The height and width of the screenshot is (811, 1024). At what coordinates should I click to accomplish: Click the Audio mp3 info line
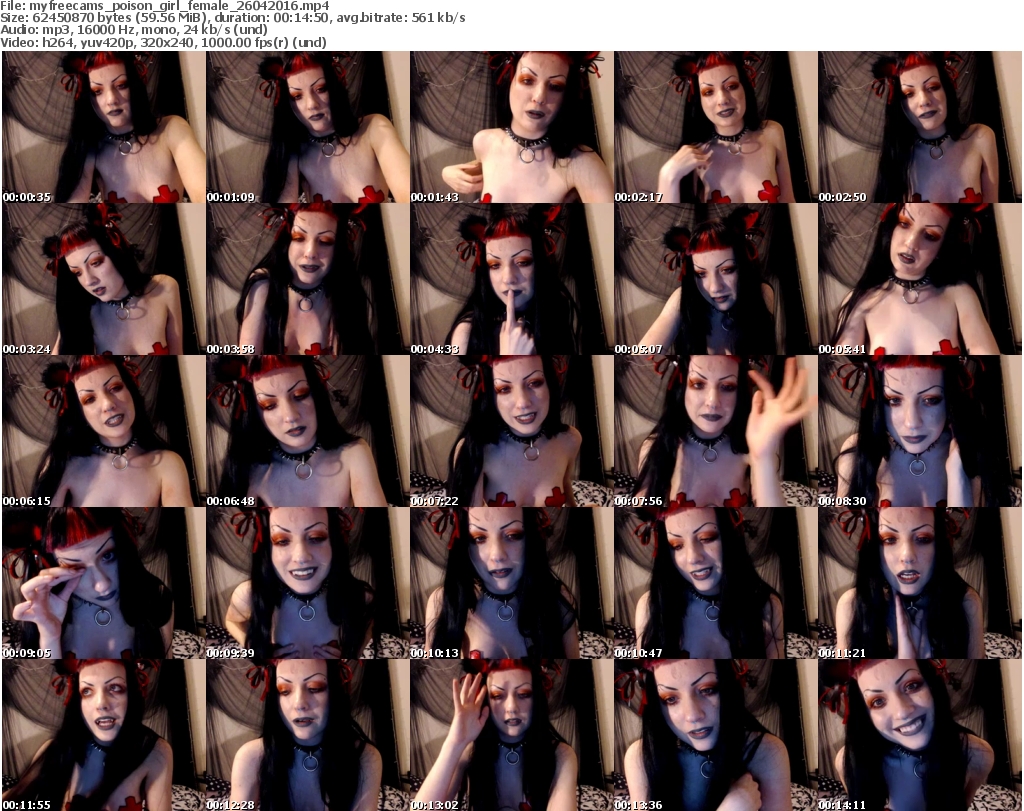[x=134, y=30]
